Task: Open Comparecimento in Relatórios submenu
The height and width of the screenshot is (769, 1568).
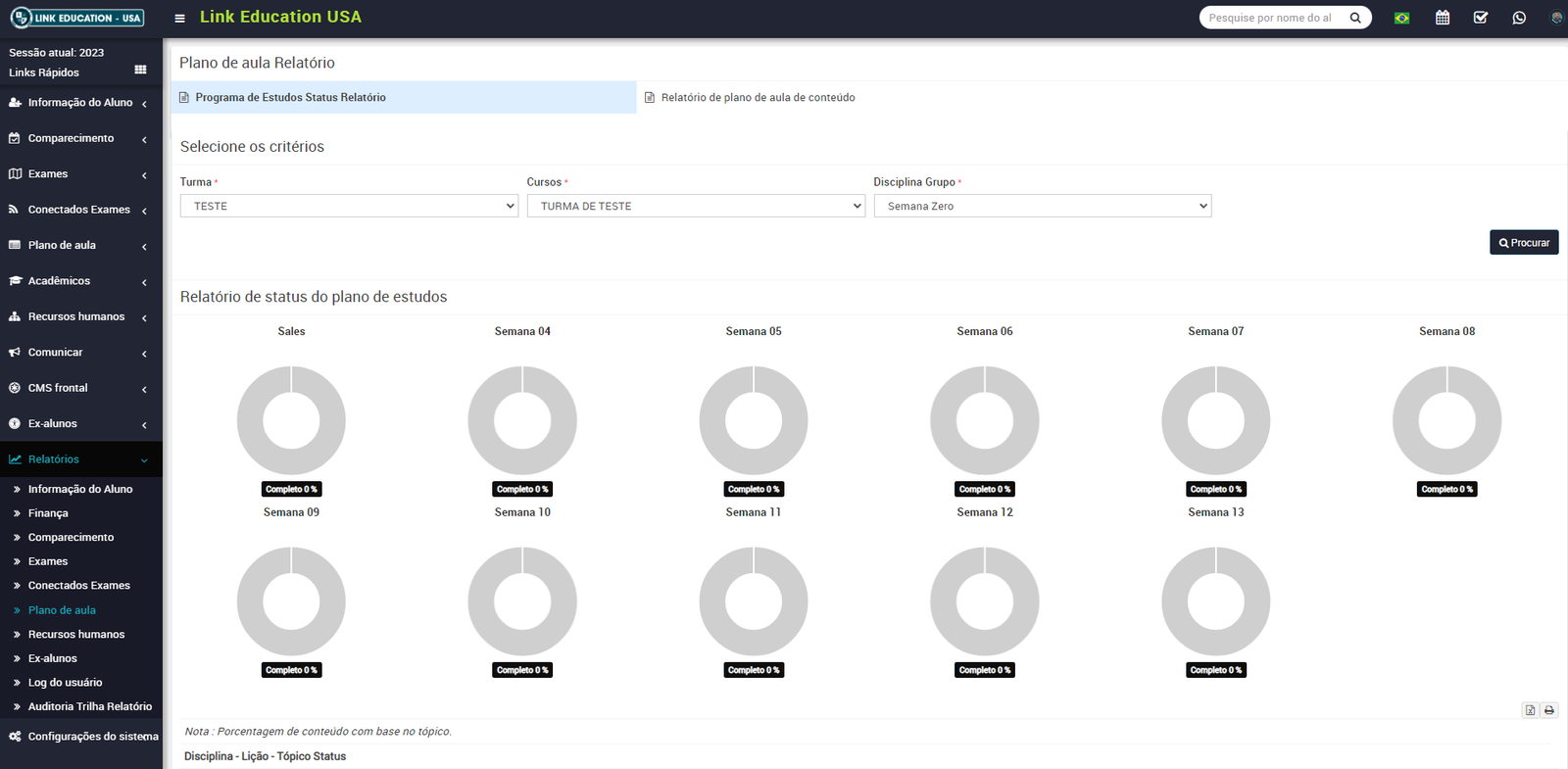Action: point(71,537)
